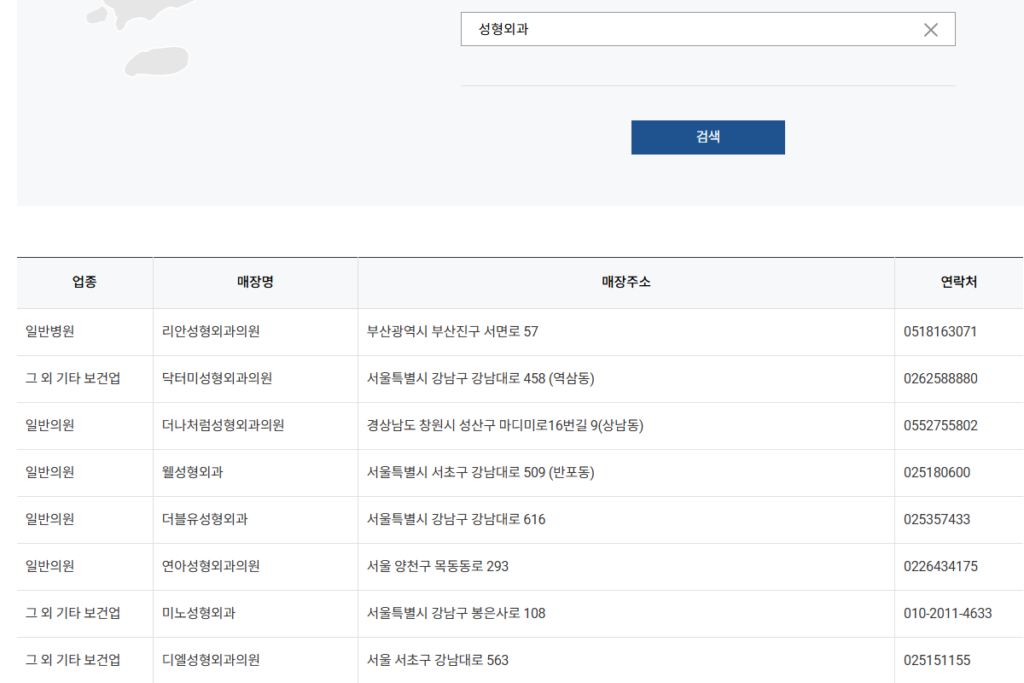The width and height of the screenshot is (1024, 683).
Task: Click the 연락처 column header
Action: click(958, 282)
